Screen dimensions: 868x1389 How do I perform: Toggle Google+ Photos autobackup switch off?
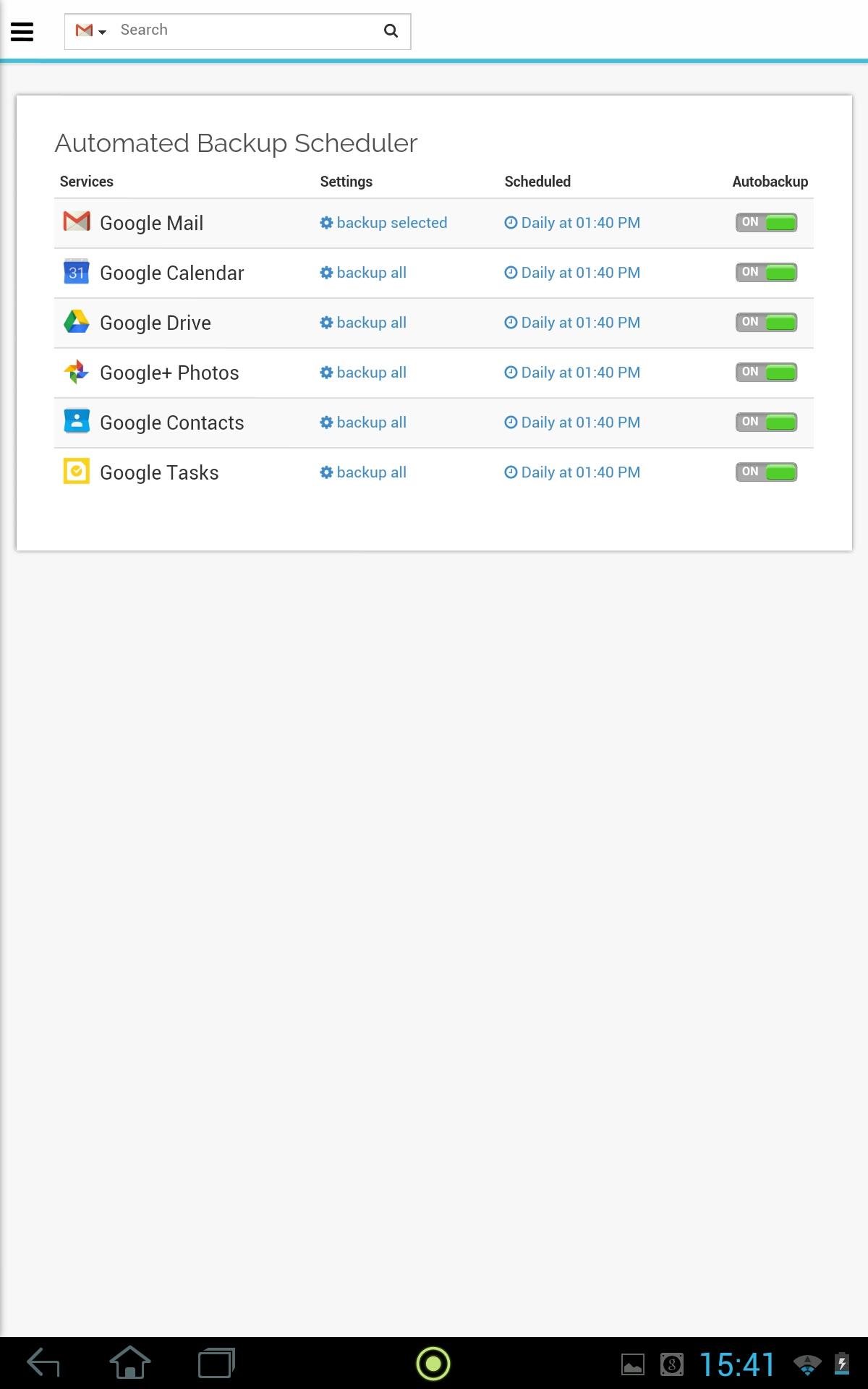click(767, 372)
